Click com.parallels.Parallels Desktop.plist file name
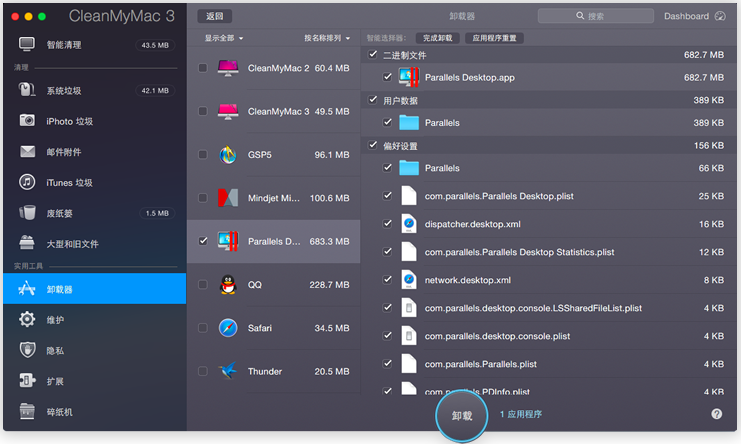The width and height of the screenshot is (741, 444). tap(499, 196)
